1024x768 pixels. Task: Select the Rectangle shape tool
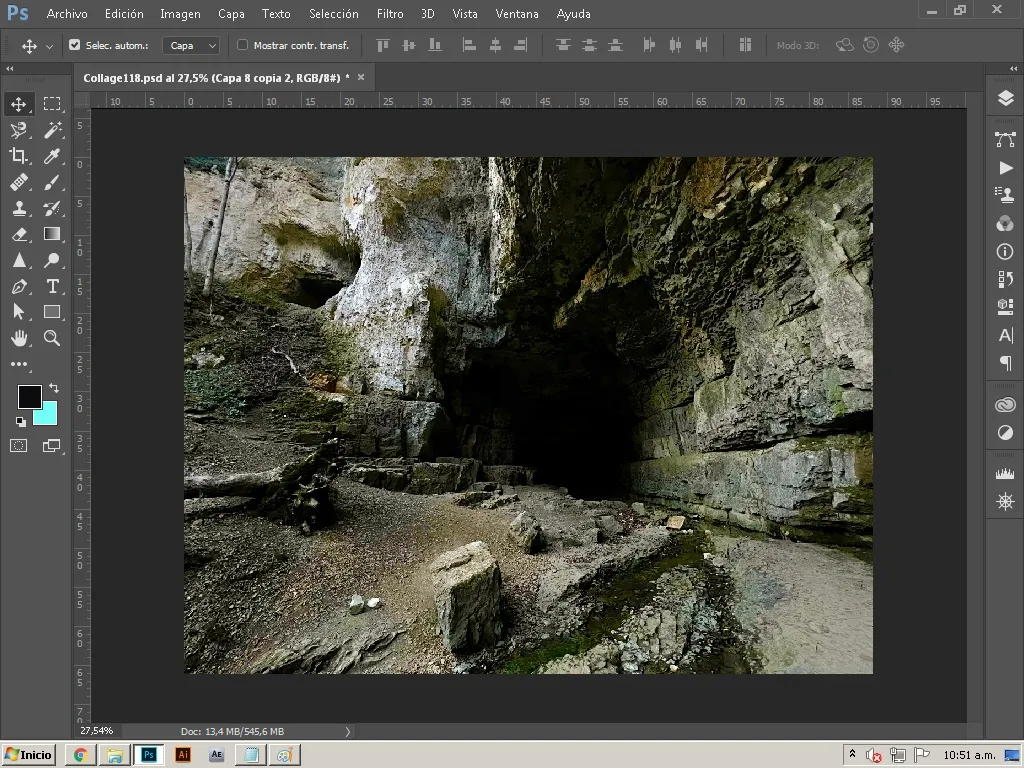[x=52, y=312]
